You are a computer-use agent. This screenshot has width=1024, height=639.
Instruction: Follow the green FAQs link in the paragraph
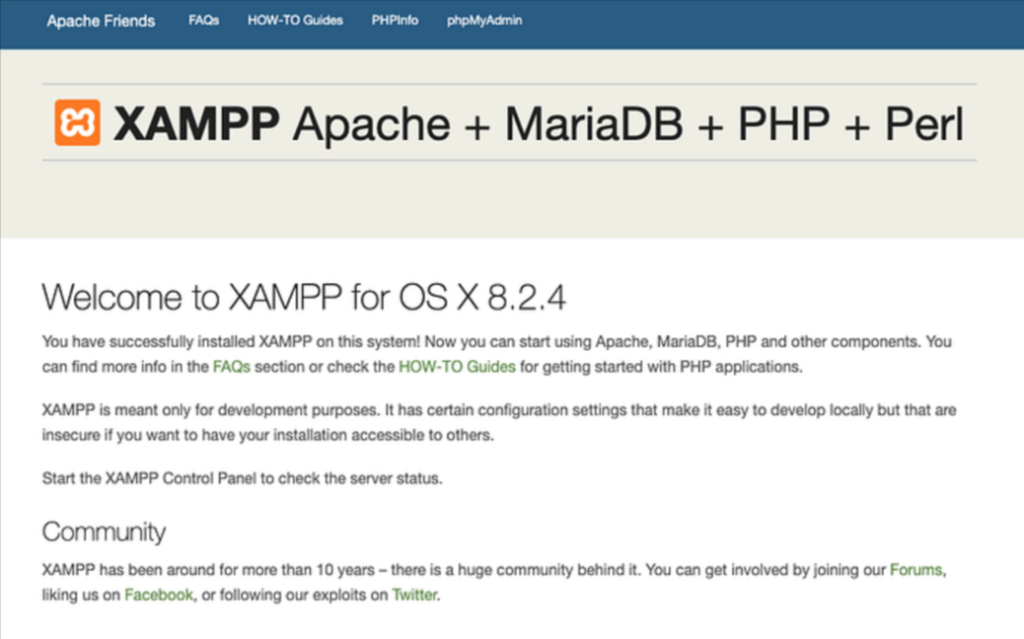tap(231, 367)
